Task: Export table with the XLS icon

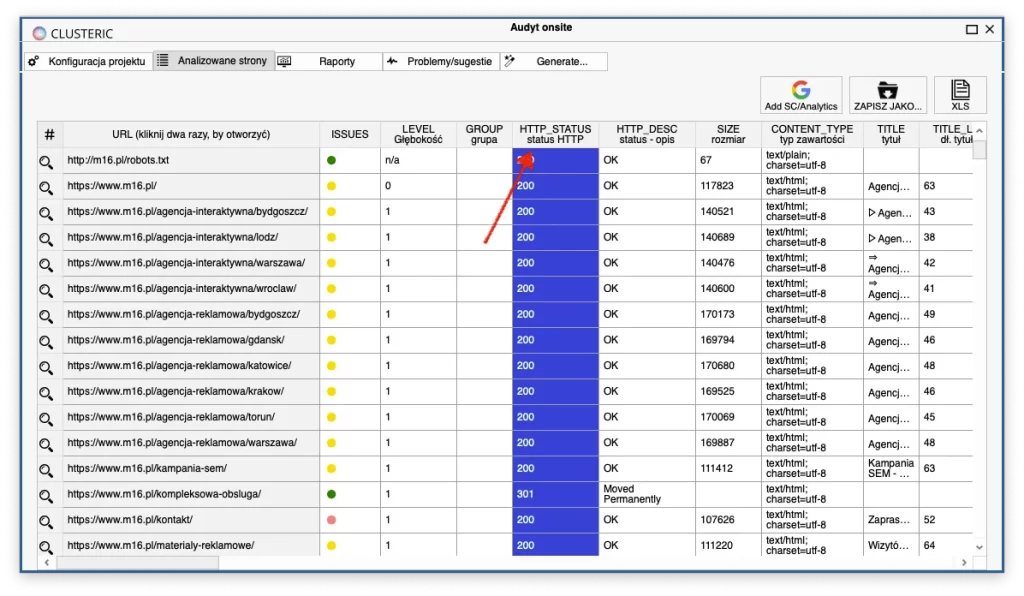Action: pos(959,95)
